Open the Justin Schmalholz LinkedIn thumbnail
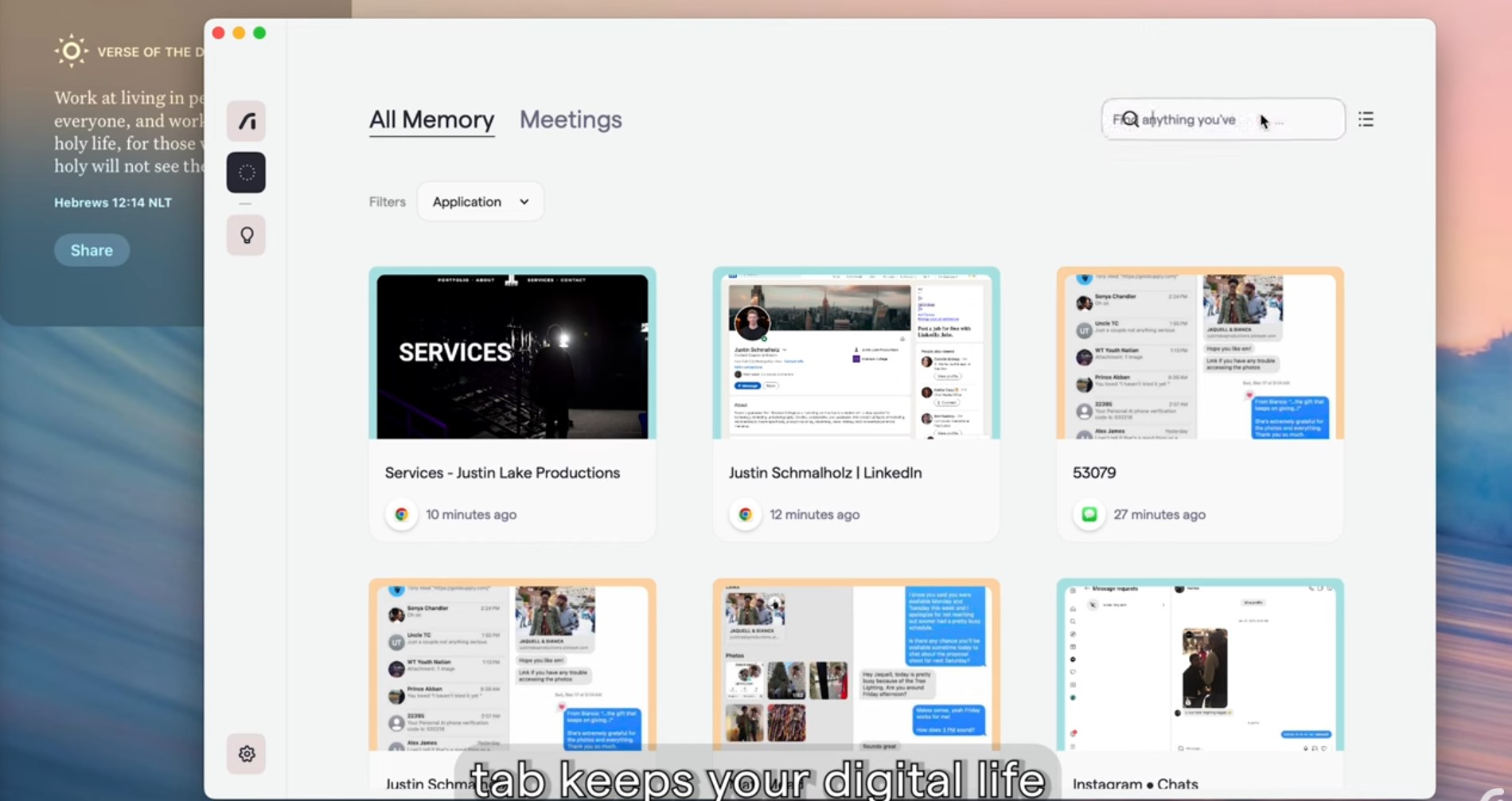This screenshot has width=1512, height=801. [856, 353]
